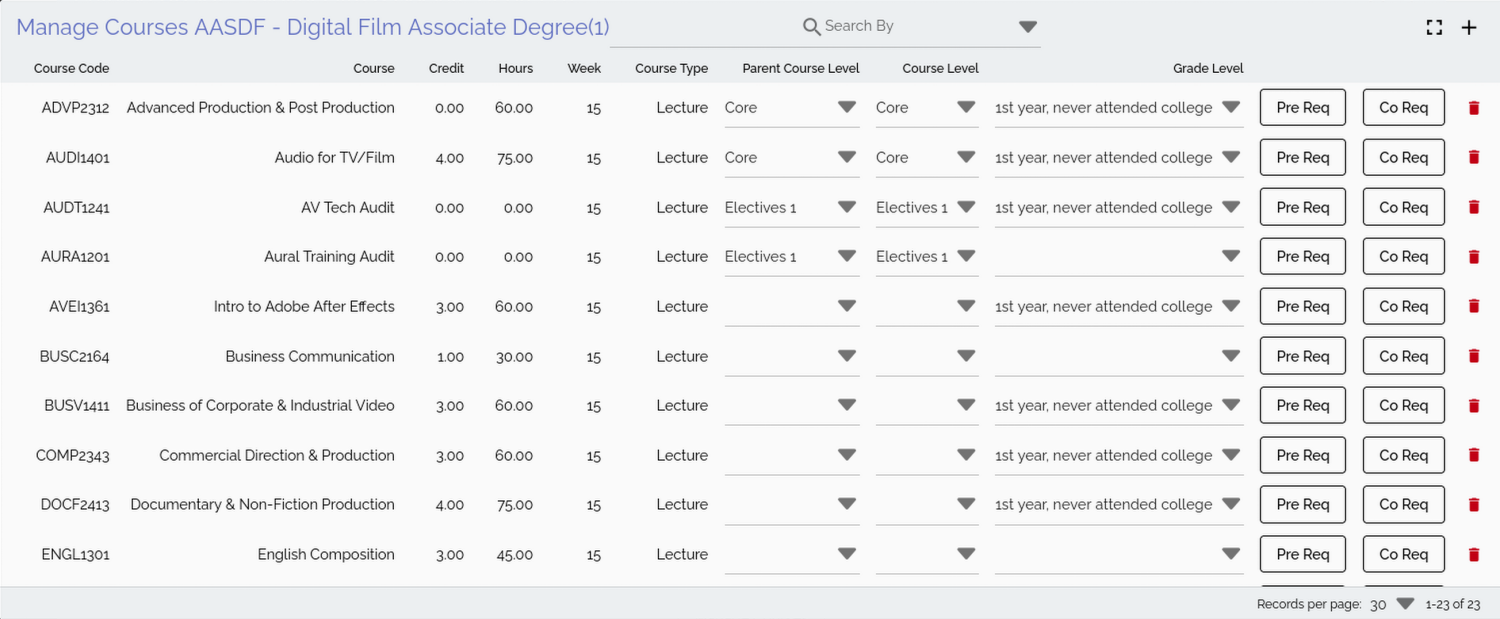Expand Parent Course Level for AUDI1401
The width and height of the screenshot is (1500, 619).
point(847,157)
